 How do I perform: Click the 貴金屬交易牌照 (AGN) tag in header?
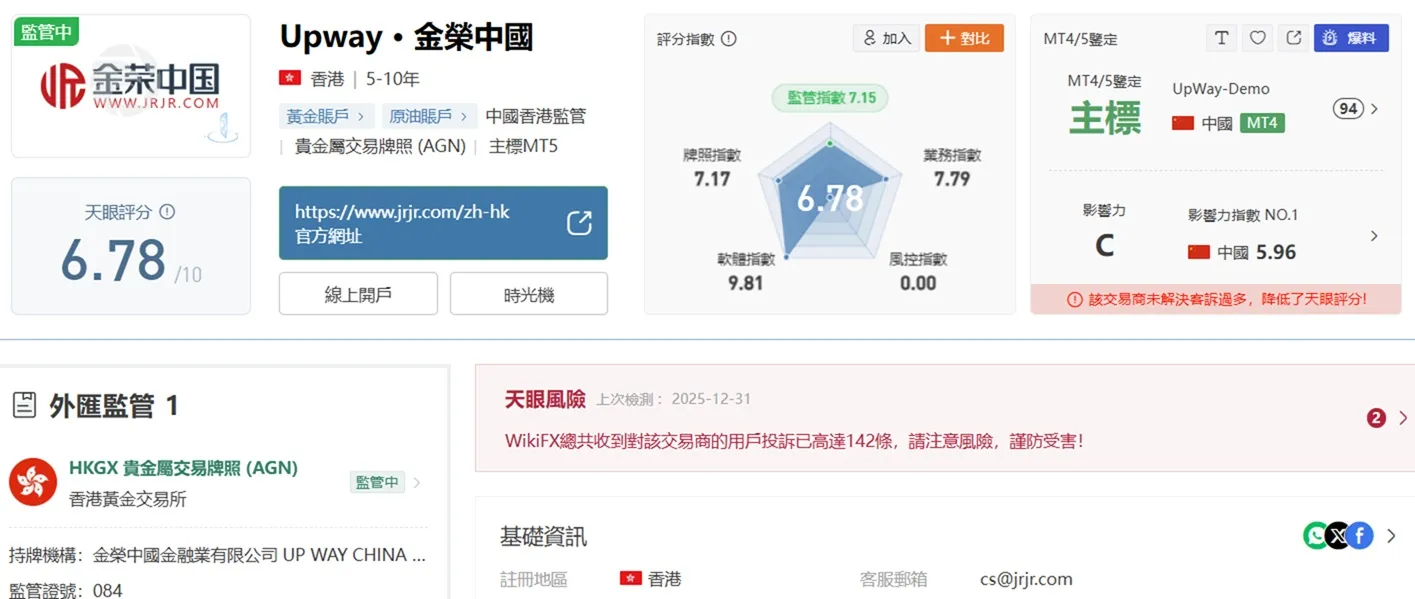(x=380, y=146)
